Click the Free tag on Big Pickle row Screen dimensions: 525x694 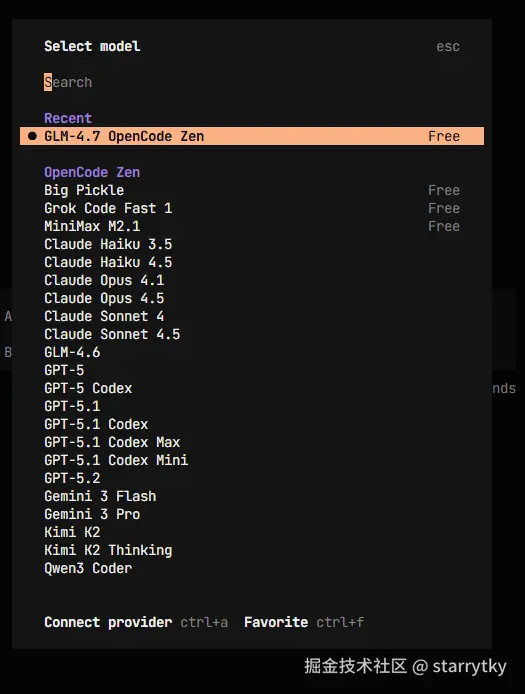point(444,190)
